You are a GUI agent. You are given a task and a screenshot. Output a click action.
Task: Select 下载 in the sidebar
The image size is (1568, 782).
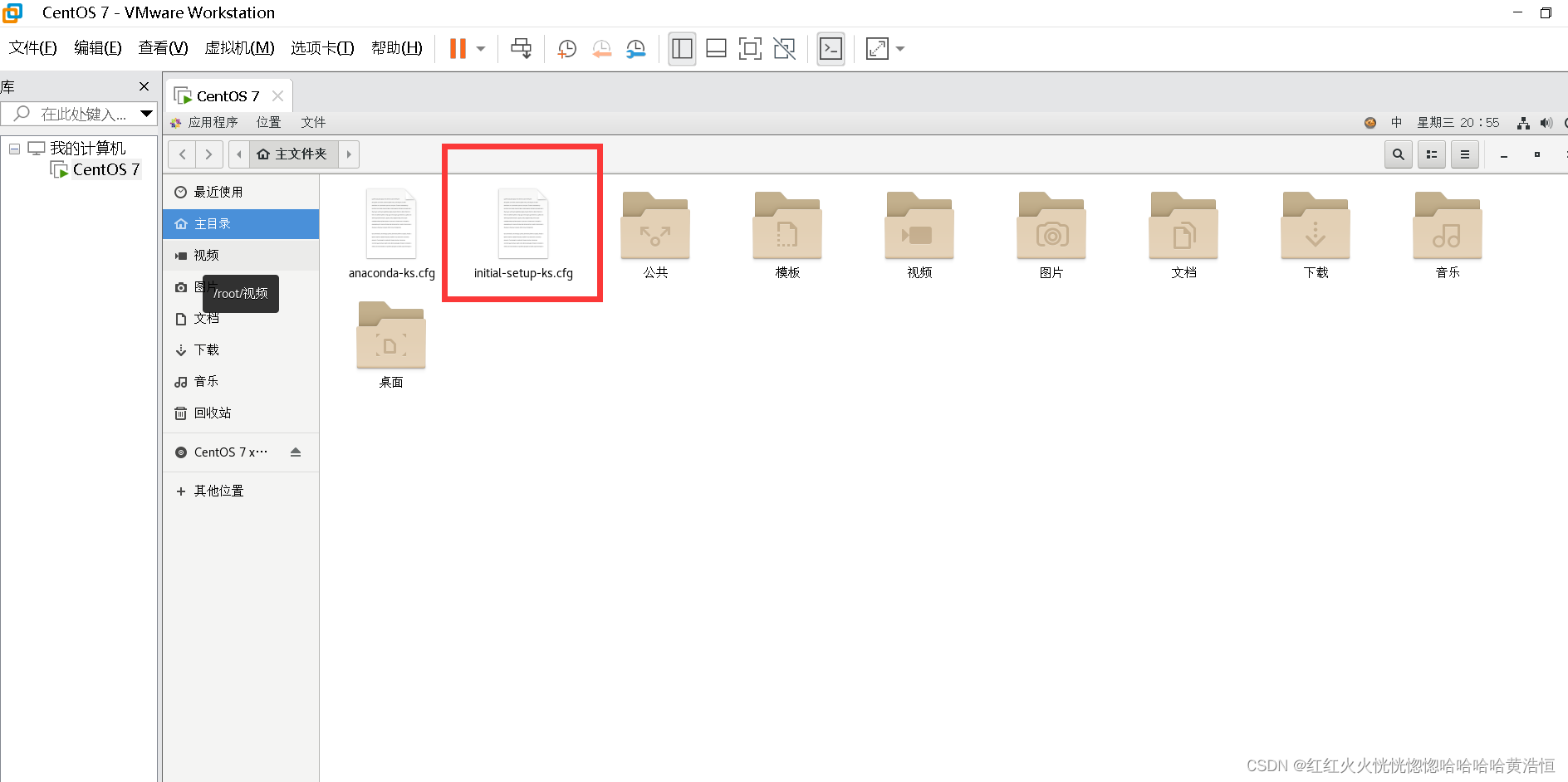click(241, 350)
